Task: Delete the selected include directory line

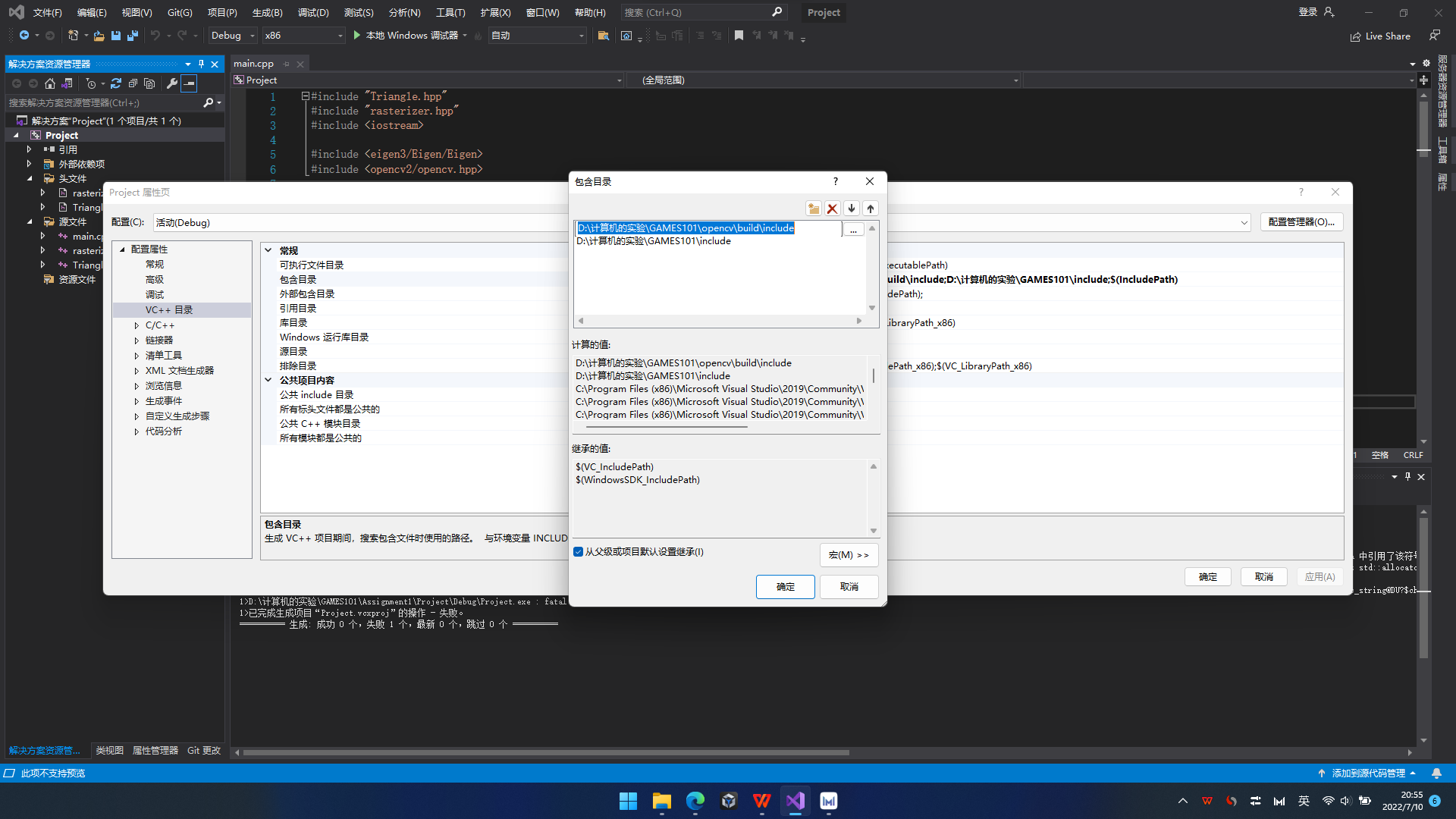Action: [833, 209]
